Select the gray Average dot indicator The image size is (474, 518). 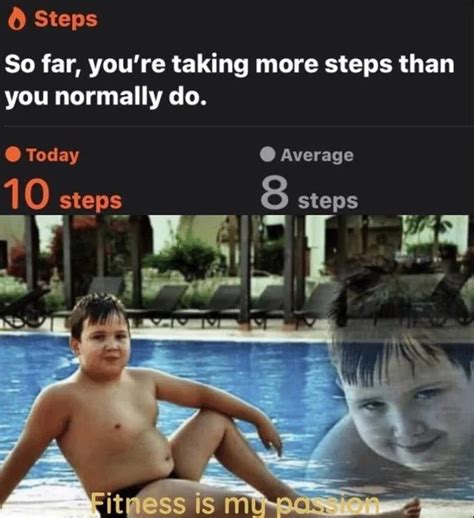pyautogui.click(x=267, y=154)
